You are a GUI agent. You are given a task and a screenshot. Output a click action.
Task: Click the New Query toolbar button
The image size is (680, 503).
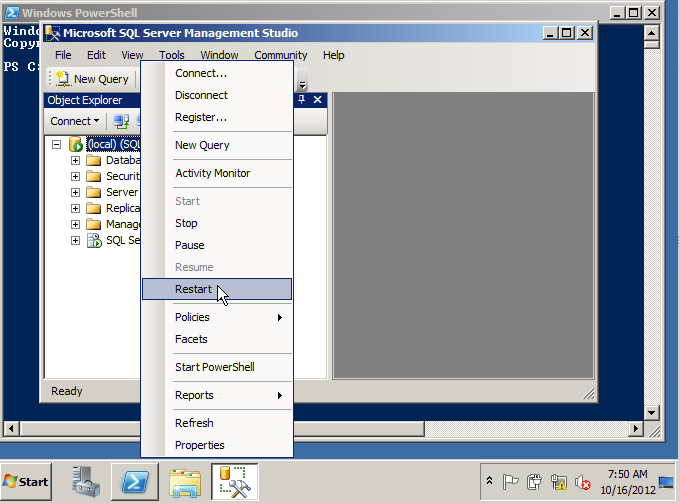coord(92,79)
